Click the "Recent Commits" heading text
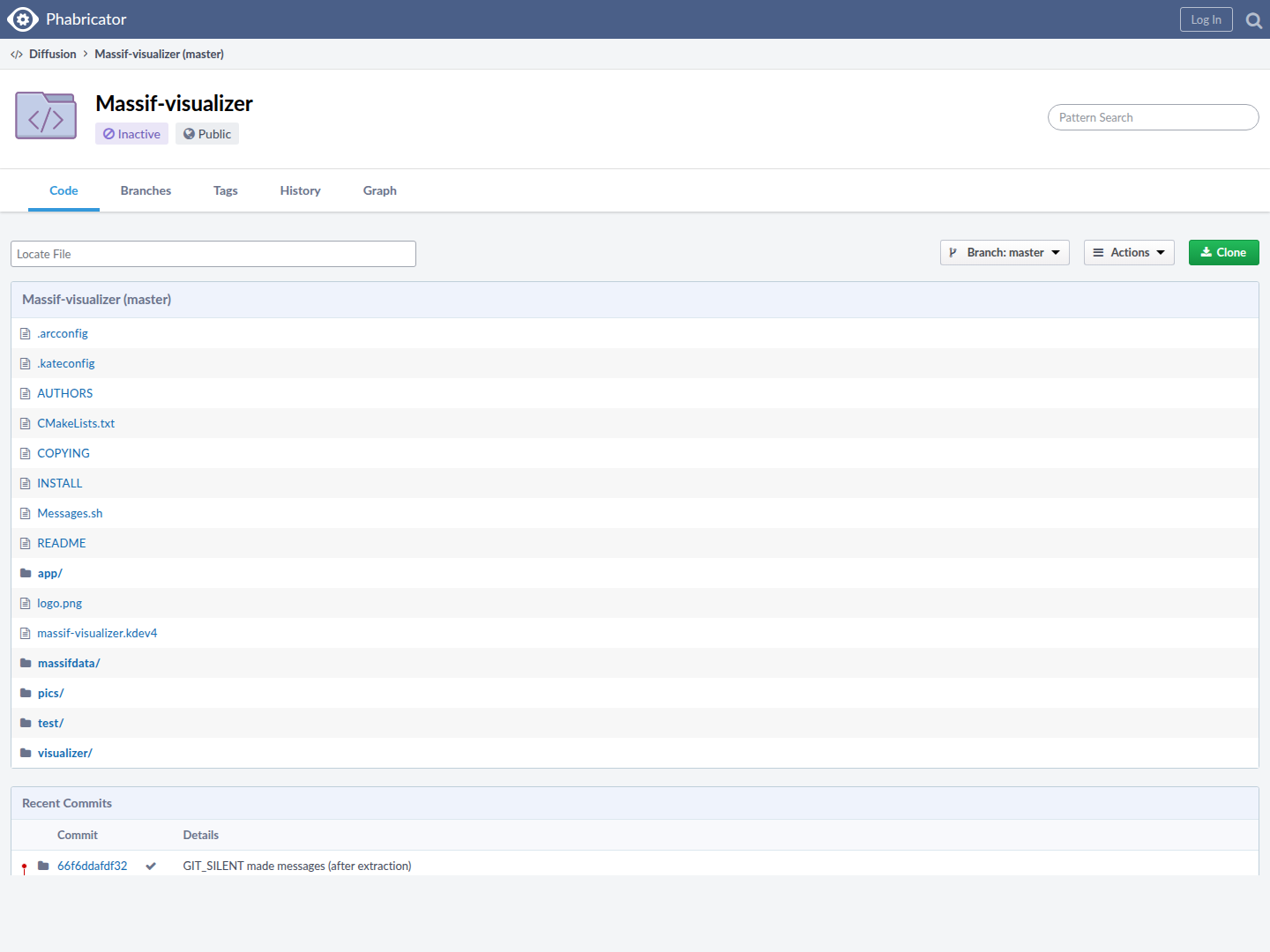The height and width of the screenshot is (952, 1270). pyautogui.click(x=67, y=803)
